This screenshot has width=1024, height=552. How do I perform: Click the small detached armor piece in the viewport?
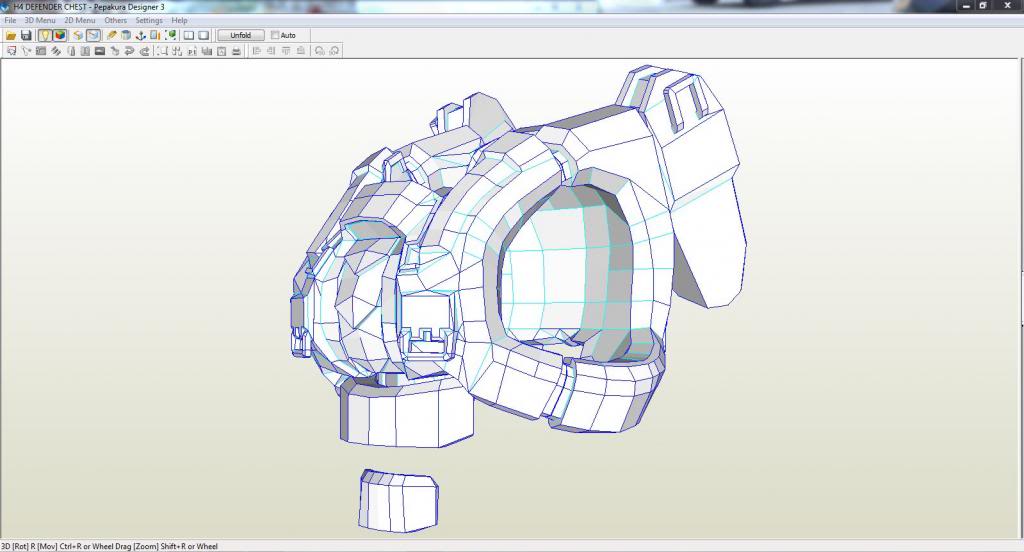tap(398, 500)
